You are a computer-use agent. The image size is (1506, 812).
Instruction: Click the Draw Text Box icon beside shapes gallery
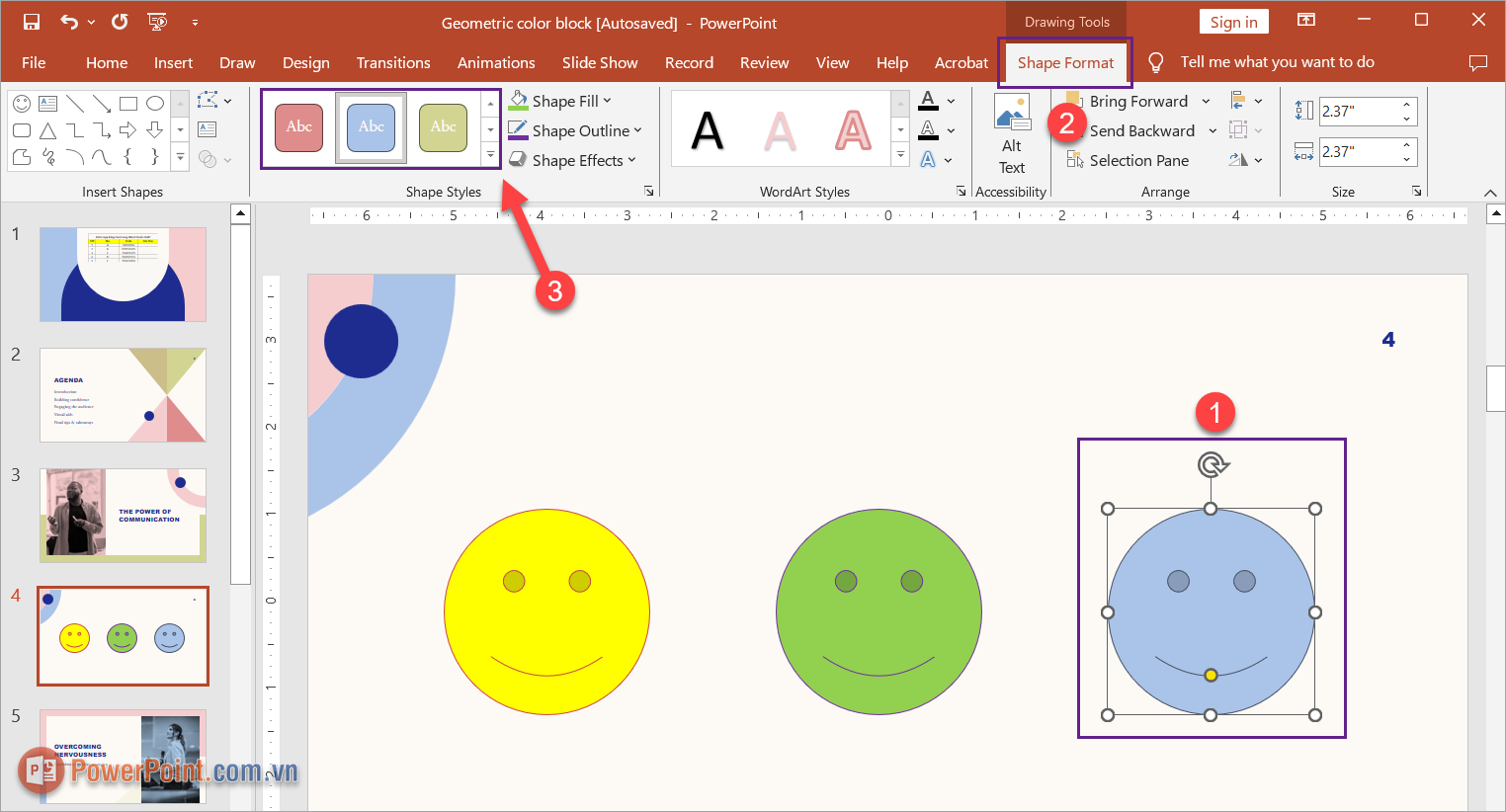(x=207, y=129)
